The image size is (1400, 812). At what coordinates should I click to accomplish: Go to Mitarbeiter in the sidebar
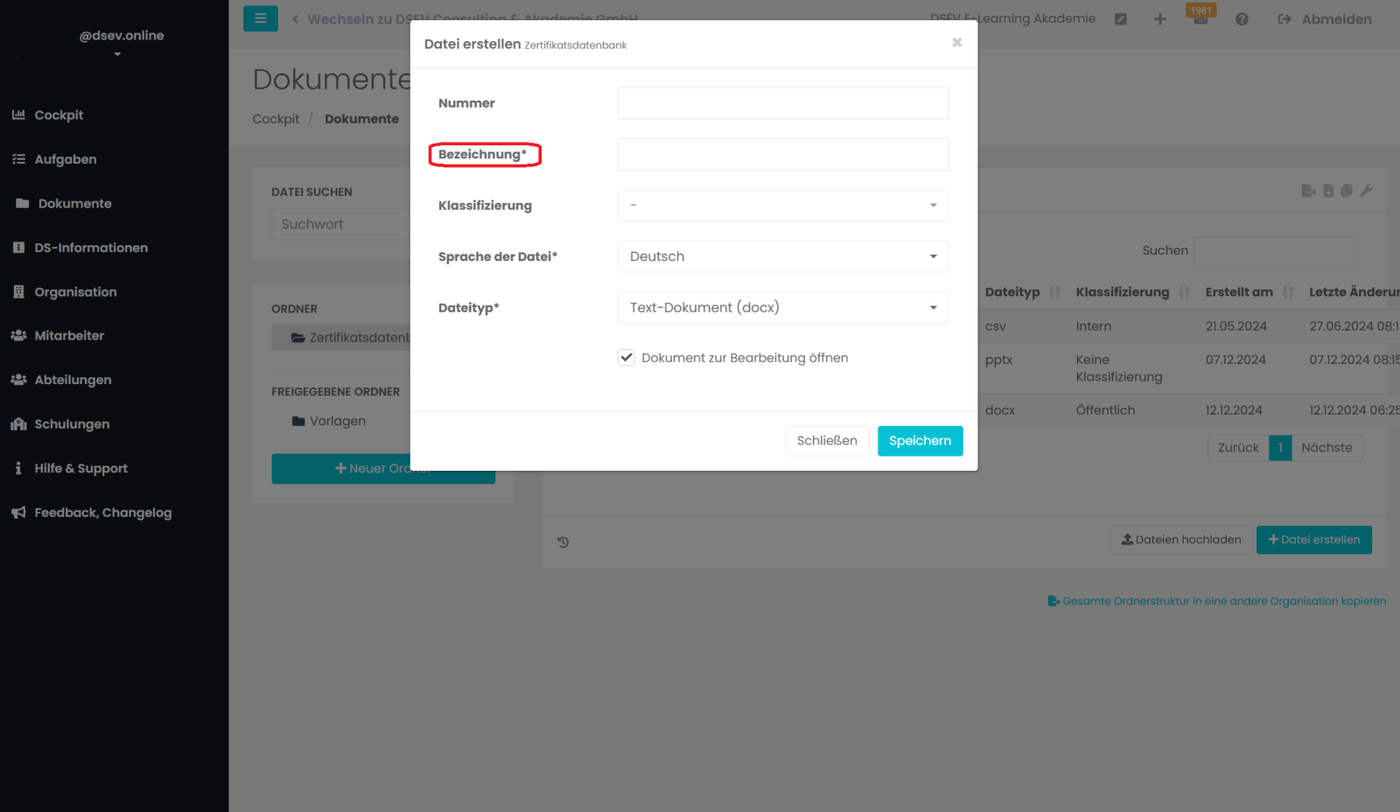pyautogui.click(x=69, y=336)
